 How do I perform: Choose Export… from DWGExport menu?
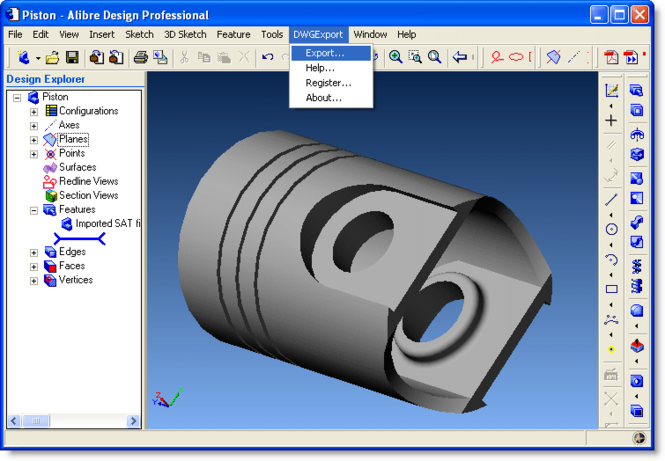tap(331, 53)
